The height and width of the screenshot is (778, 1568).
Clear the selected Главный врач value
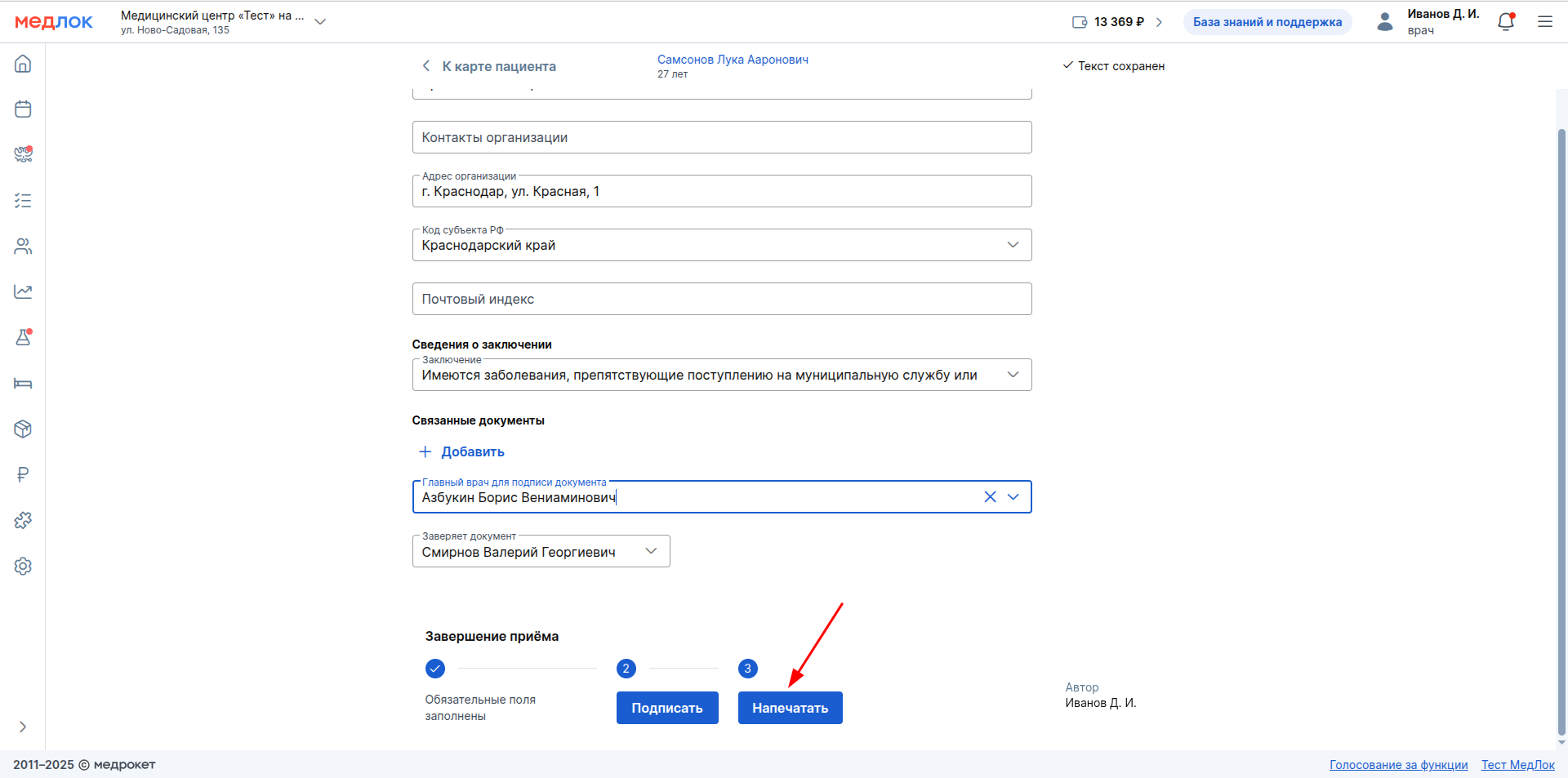coord(990,496)
